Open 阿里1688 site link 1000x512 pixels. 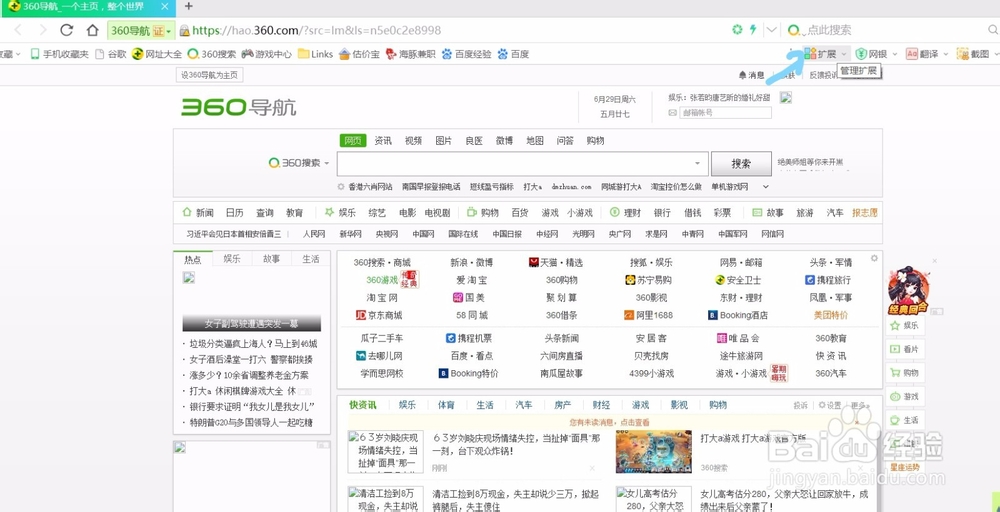pos(649,315)
